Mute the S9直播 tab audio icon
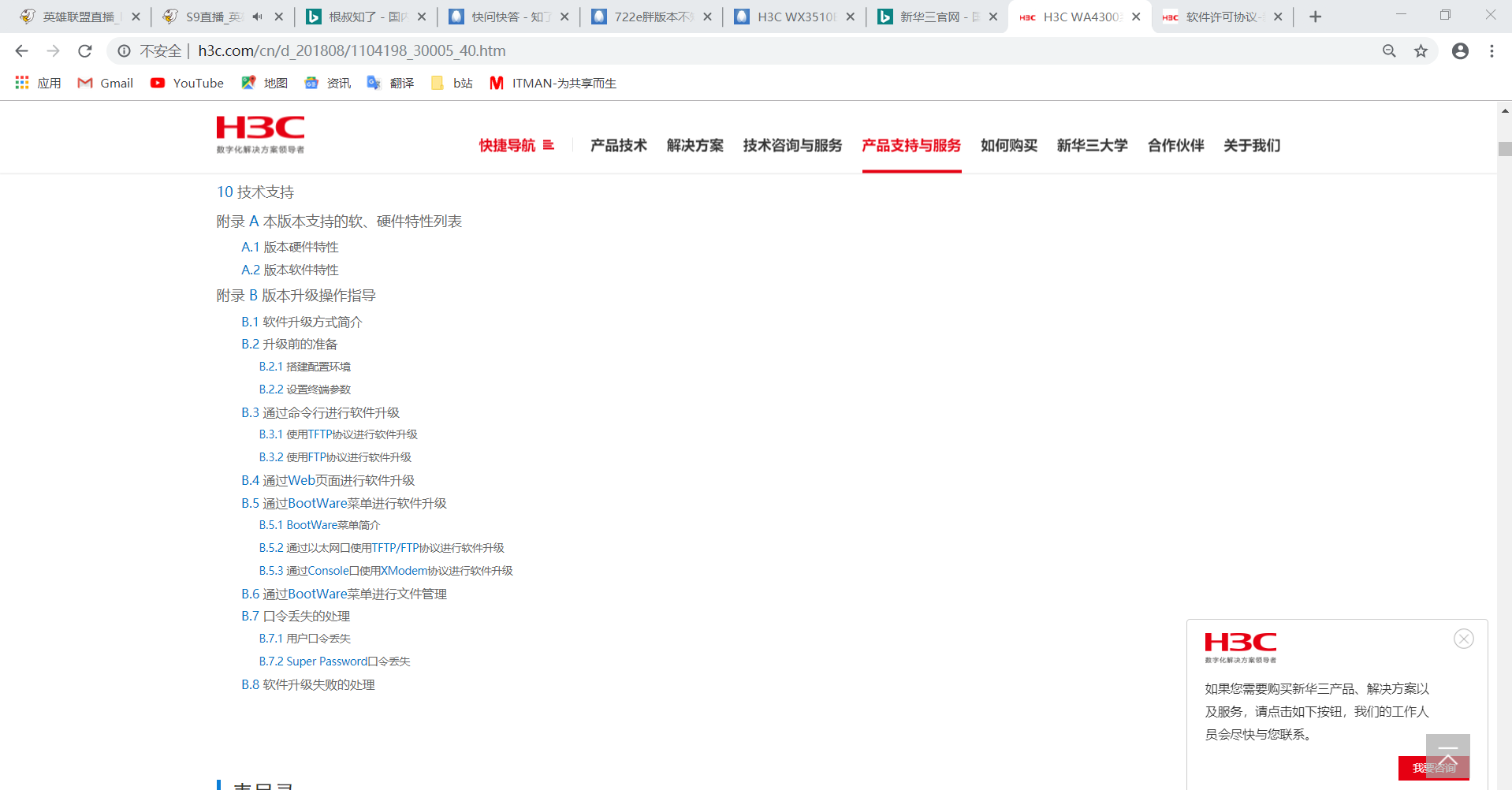 click(257, 17)
